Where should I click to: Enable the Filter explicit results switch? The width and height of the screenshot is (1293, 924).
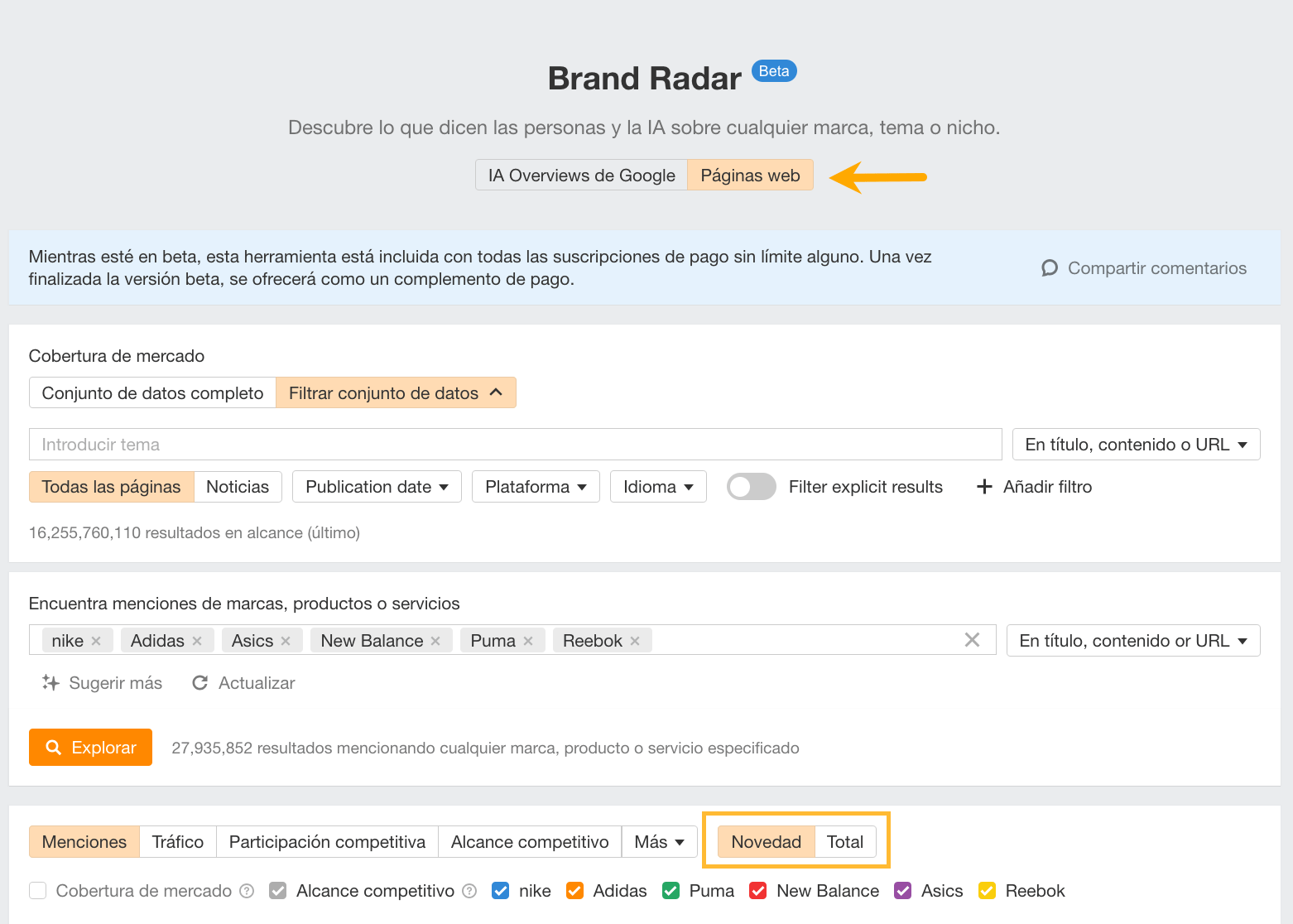(x=751, y=487)
